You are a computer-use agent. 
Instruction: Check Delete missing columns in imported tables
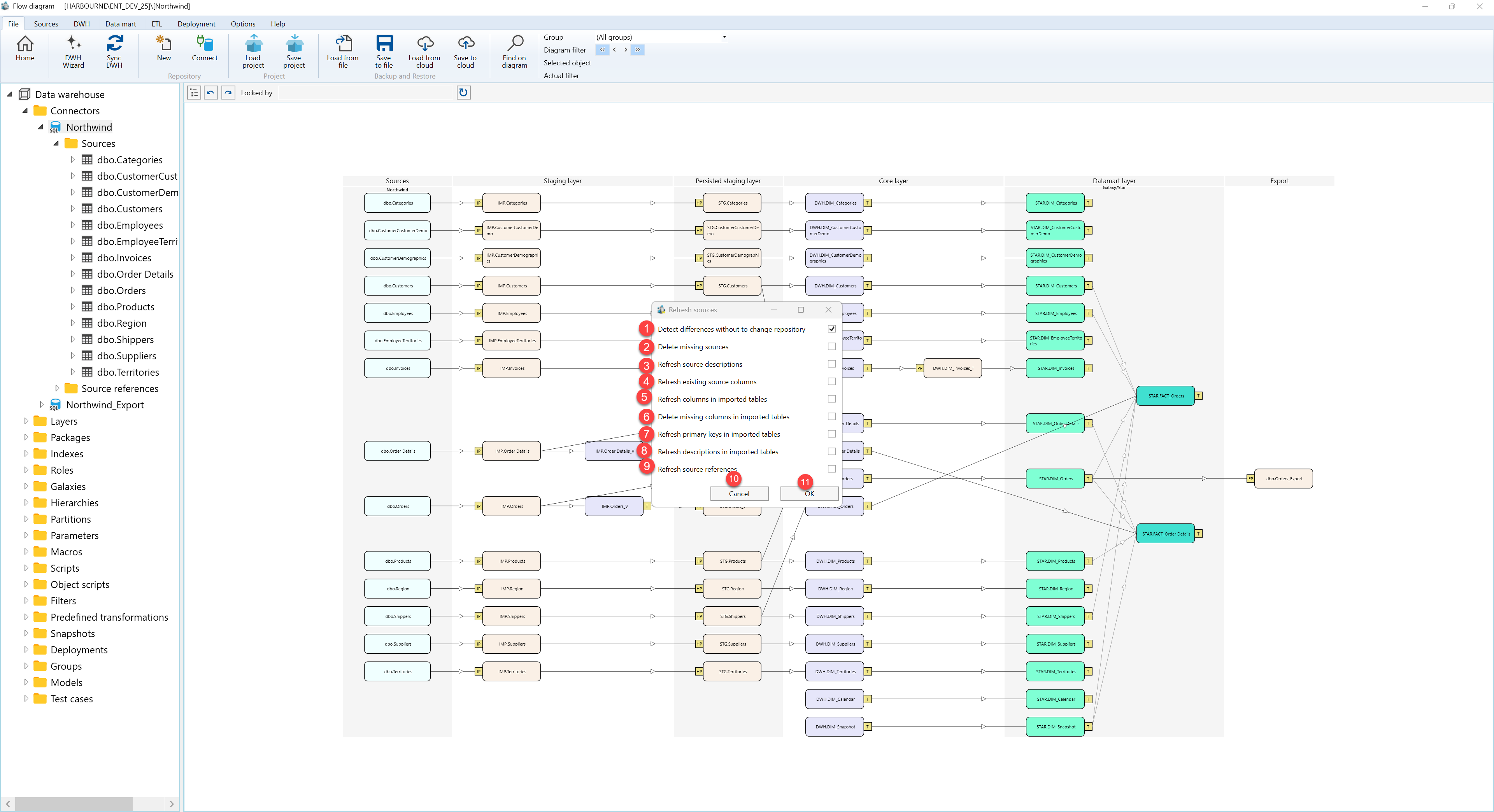pos(831,416)
